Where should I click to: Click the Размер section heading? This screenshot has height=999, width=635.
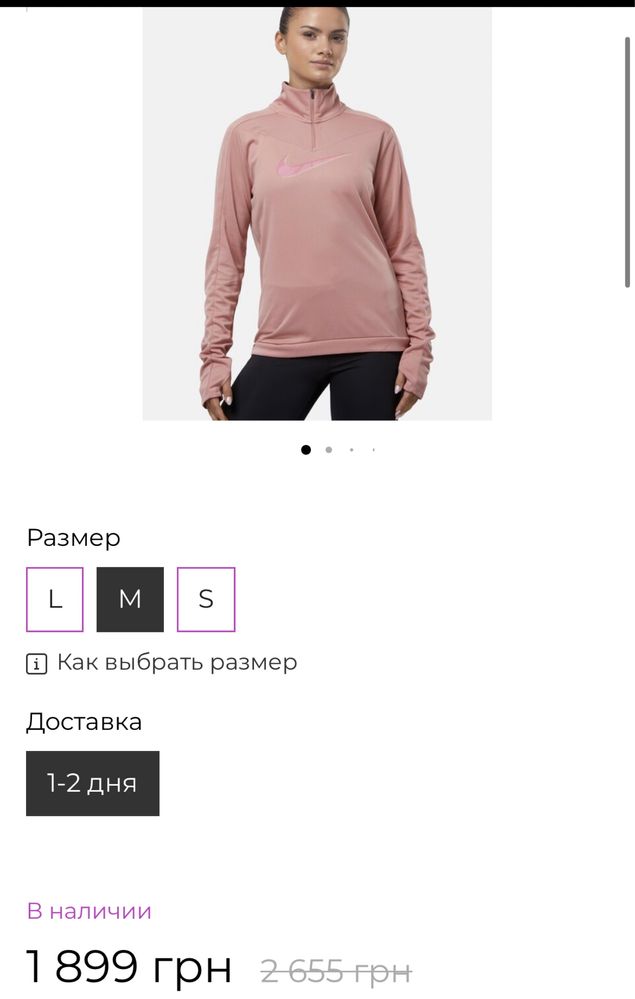pyautogui.click(x=73, y=538)
